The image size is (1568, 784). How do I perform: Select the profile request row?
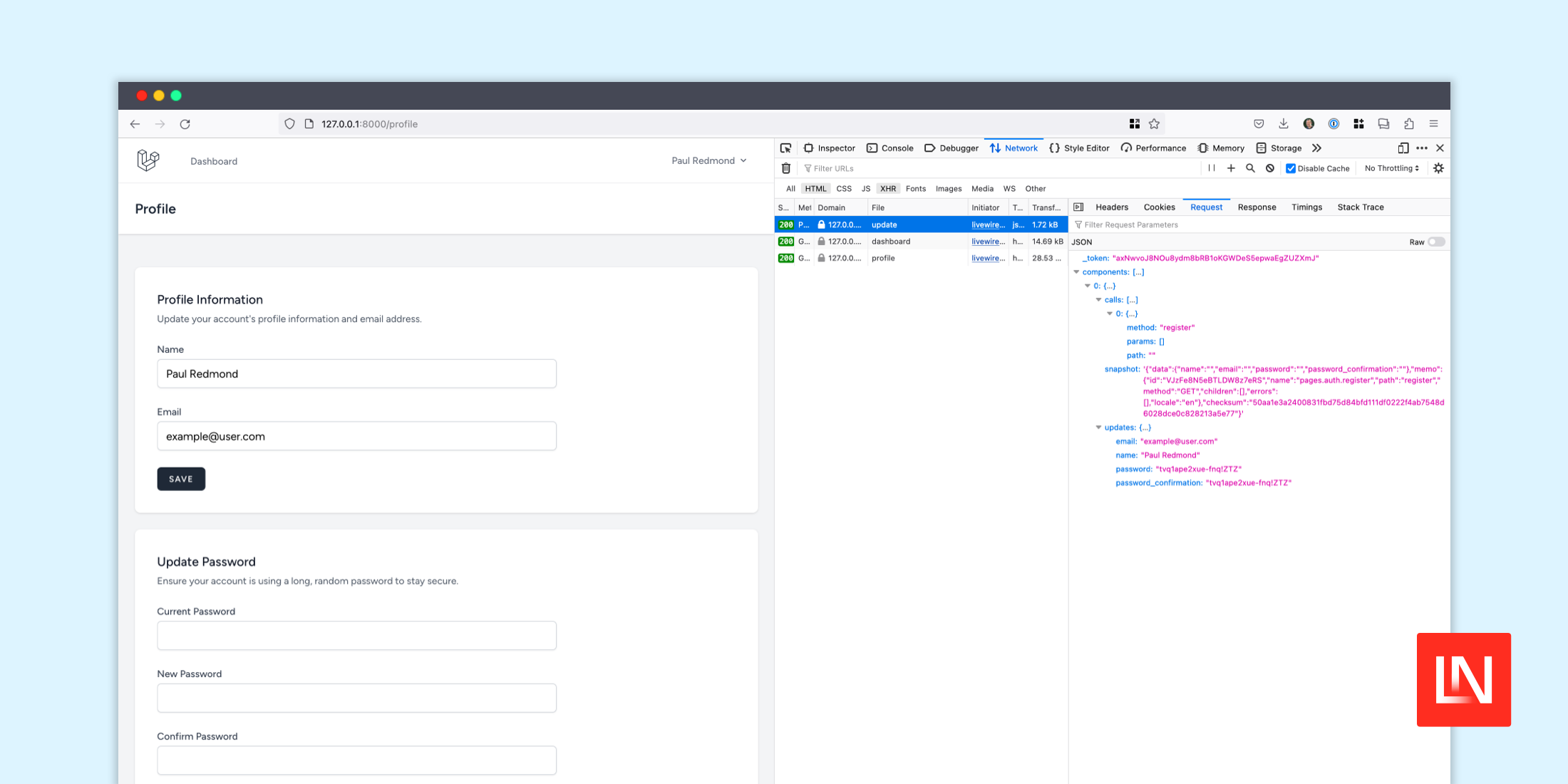coord(921,259)
